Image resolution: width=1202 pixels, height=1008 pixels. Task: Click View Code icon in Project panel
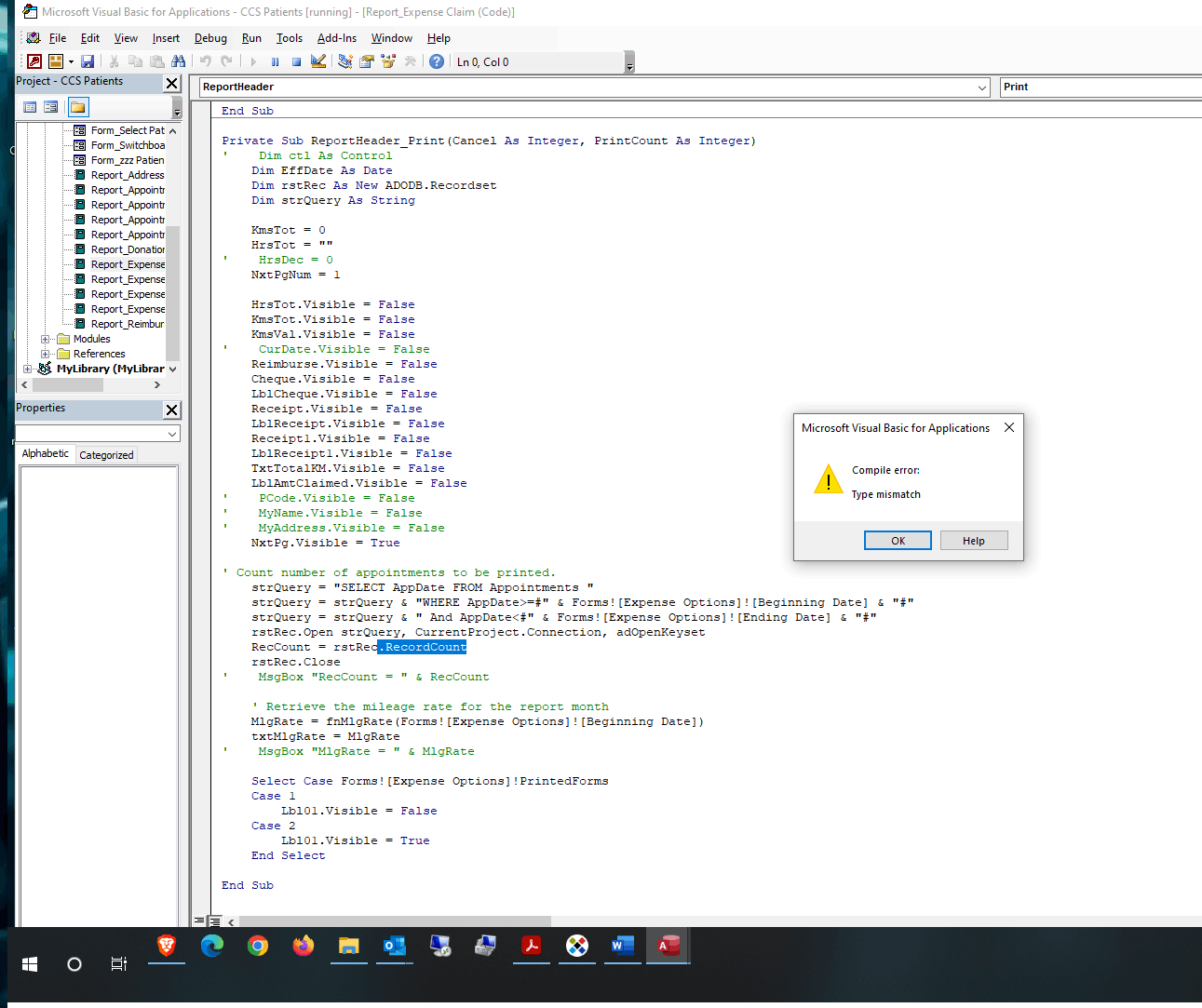pos(30,107)
